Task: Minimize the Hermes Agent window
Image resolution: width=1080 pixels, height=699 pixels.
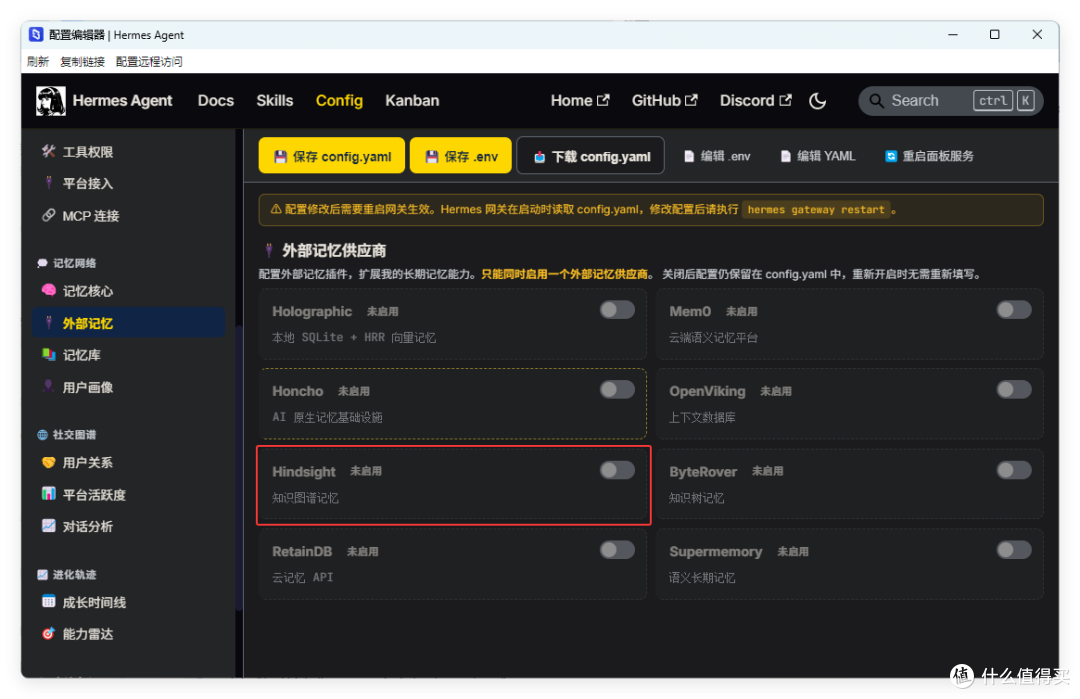Action: click(x=953, y=34)
